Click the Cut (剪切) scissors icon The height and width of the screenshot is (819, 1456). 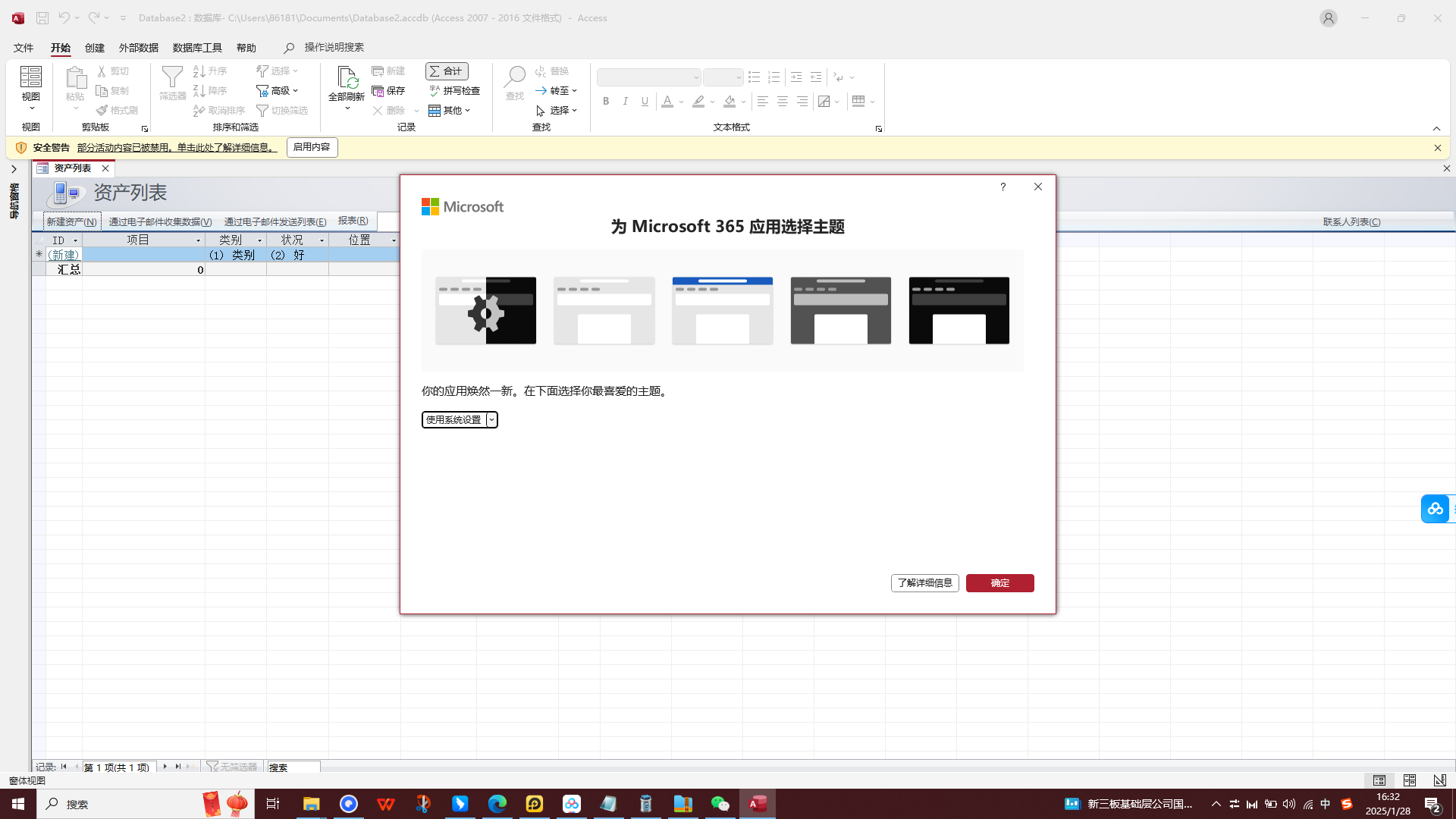pos(102,71)
